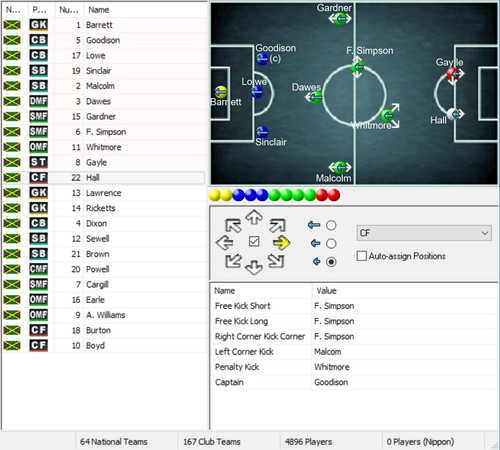The height and width of the screenshot is (450, 500).
Task: Select Sinclair marker on the pitch
Action: coord(262,132)
